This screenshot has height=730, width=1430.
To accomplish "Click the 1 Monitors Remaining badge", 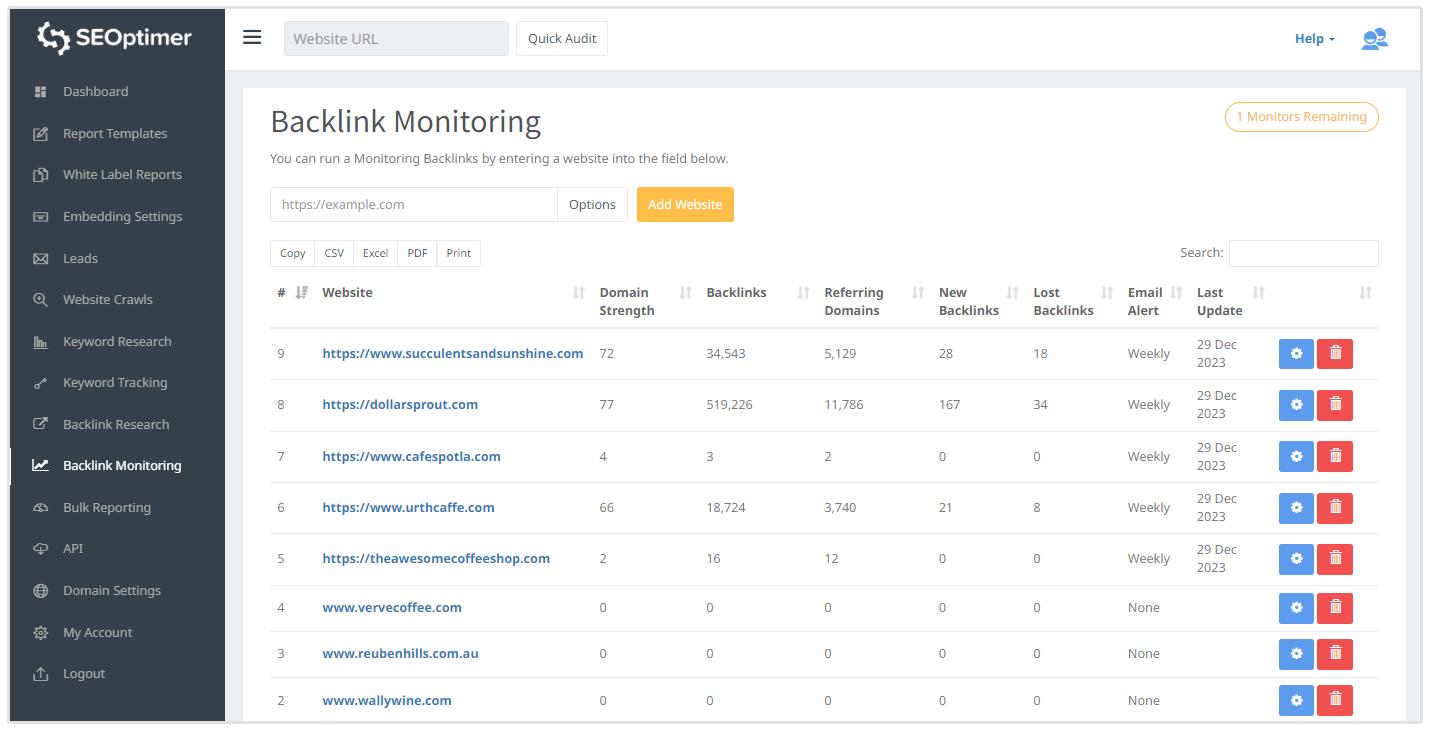I will tap(1301, 117).
